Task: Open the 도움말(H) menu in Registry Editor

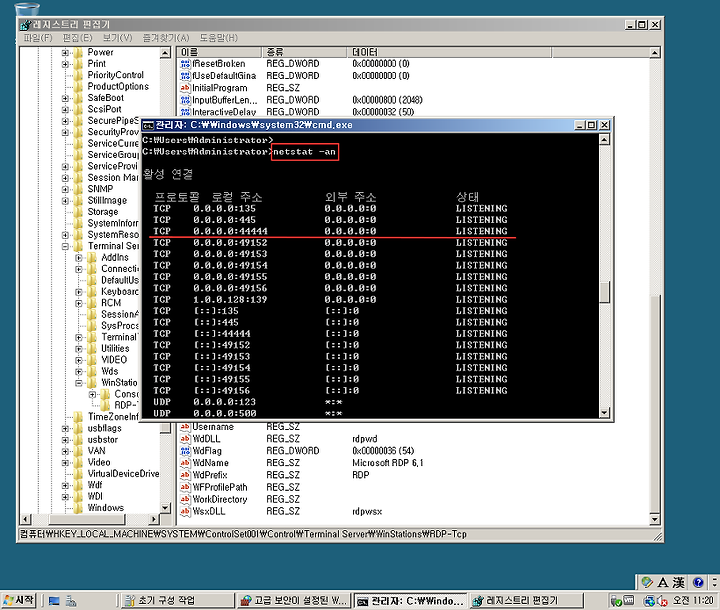Action: pyautogui.click(x=219, y=38)
